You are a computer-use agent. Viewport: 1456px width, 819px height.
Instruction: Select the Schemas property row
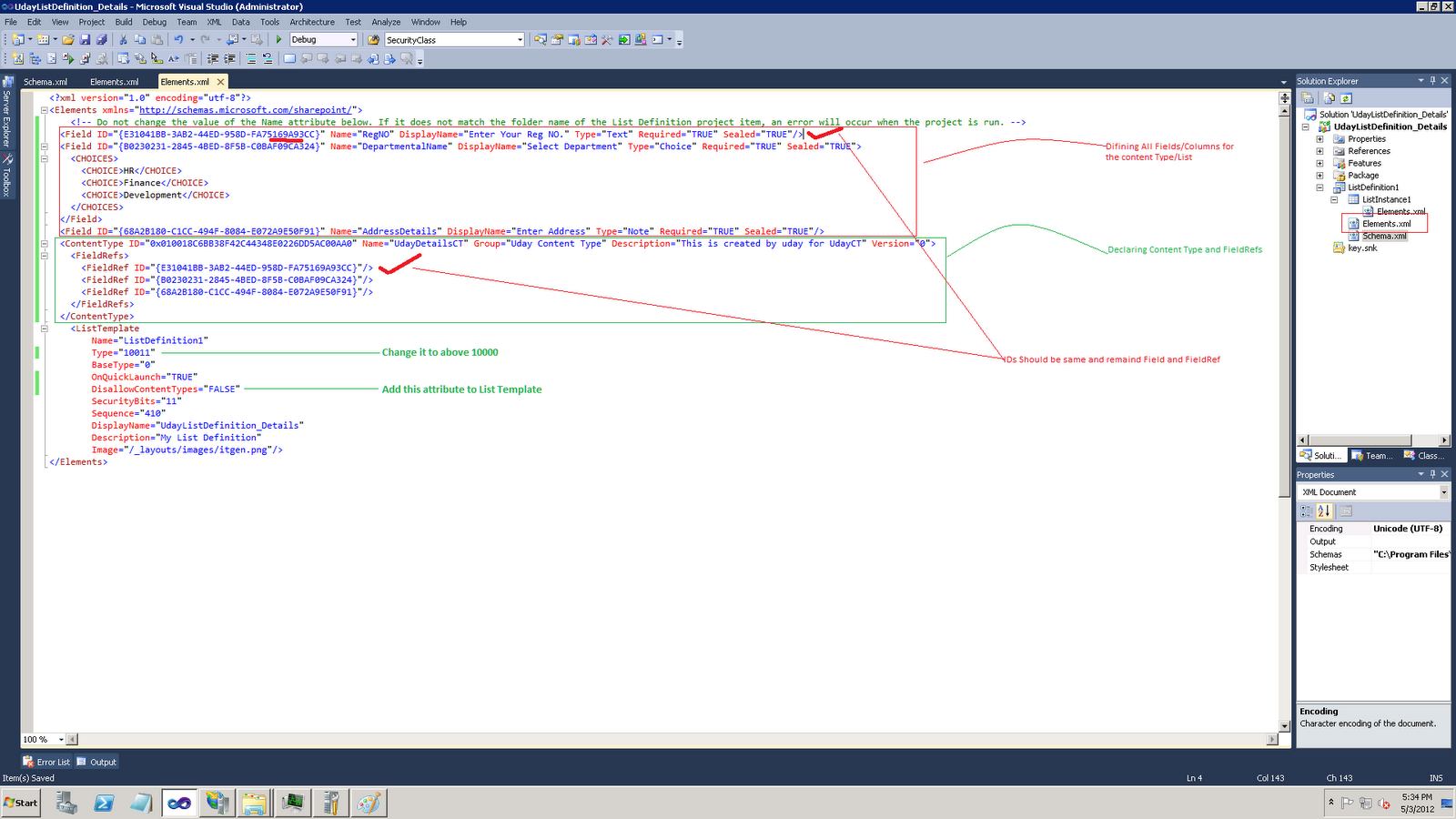click(1373, 554)
